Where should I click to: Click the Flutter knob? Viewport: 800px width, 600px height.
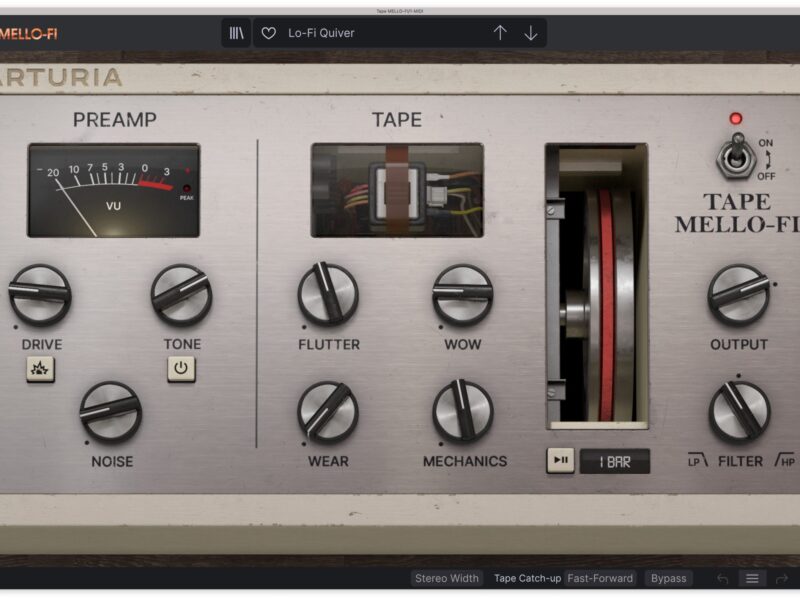(328, 295)
